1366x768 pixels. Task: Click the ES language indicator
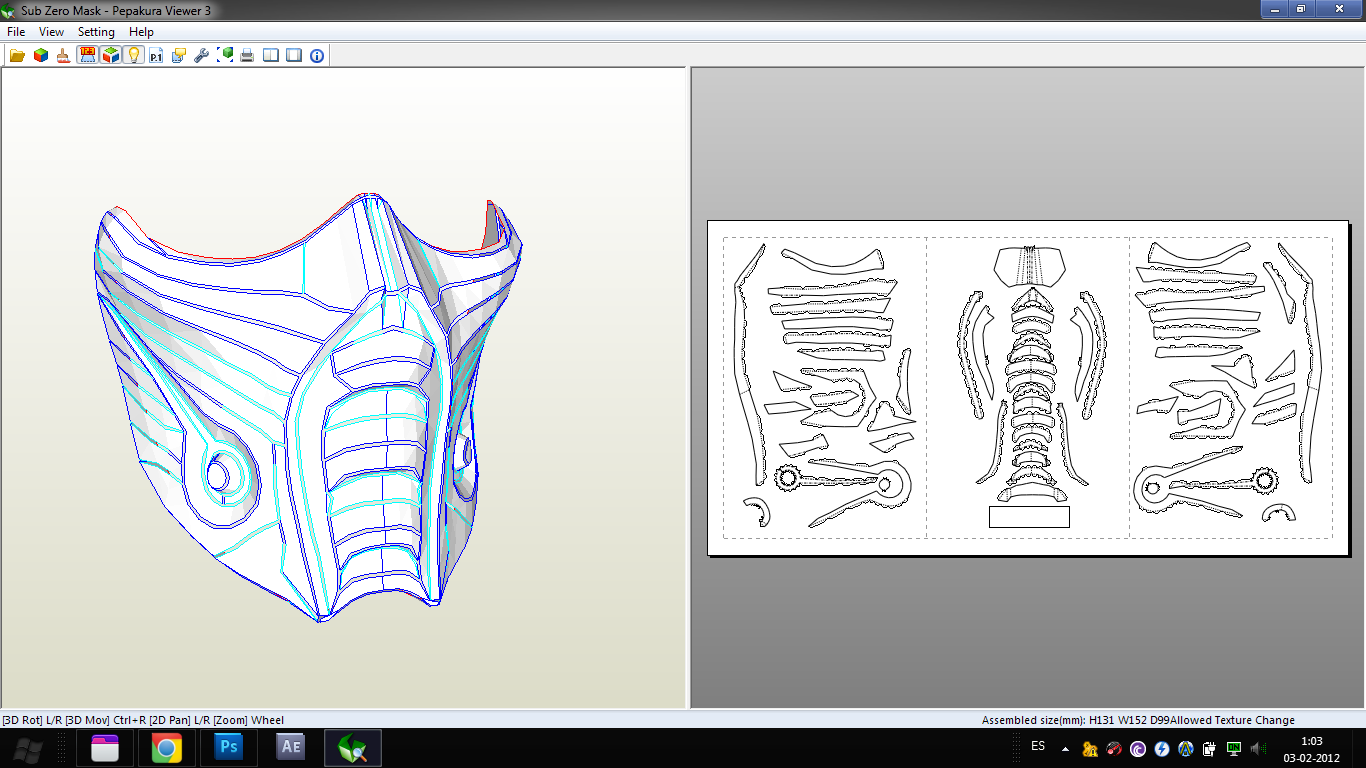click(1038, 746)
